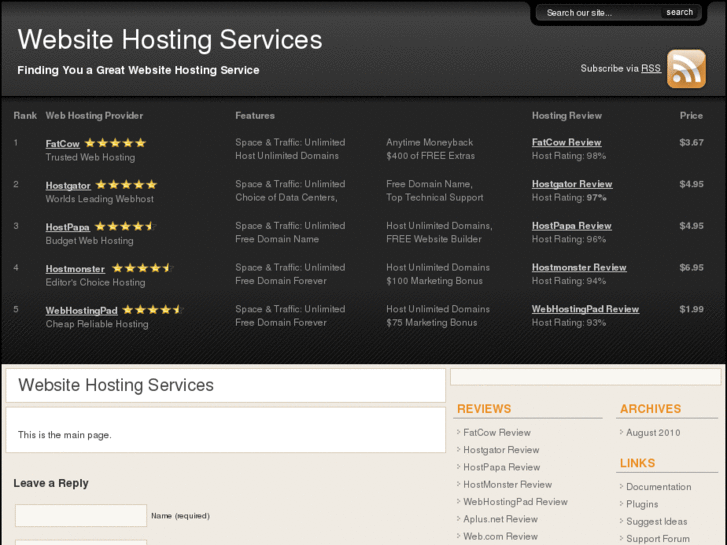Select Web.com Review in sidebar
Viewport: 727px width, 545px height.
(x=501, y=537)
